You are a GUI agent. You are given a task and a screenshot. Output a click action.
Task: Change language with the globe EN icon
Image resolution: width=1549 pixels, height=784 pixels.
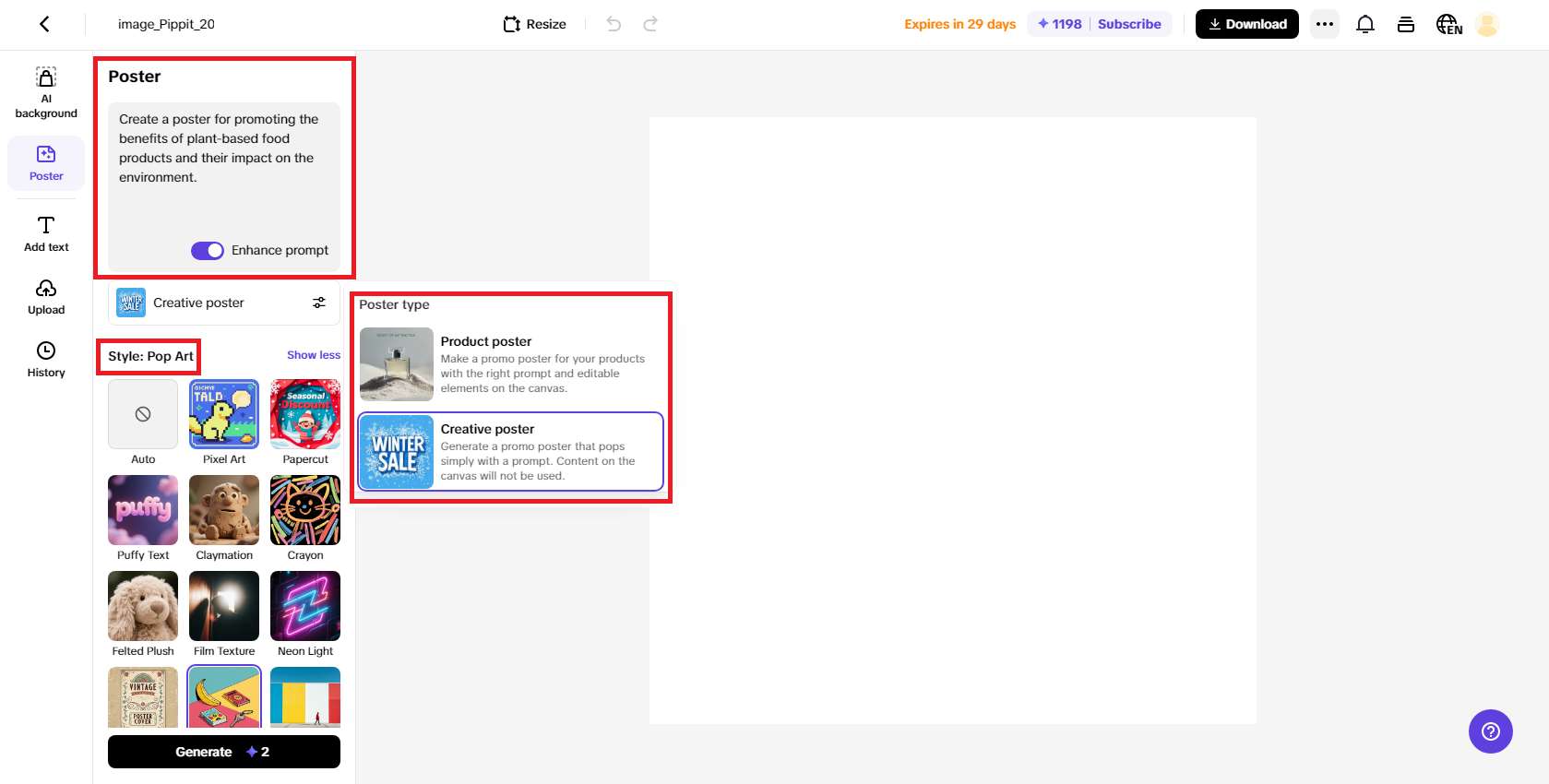pos(1448,24)
